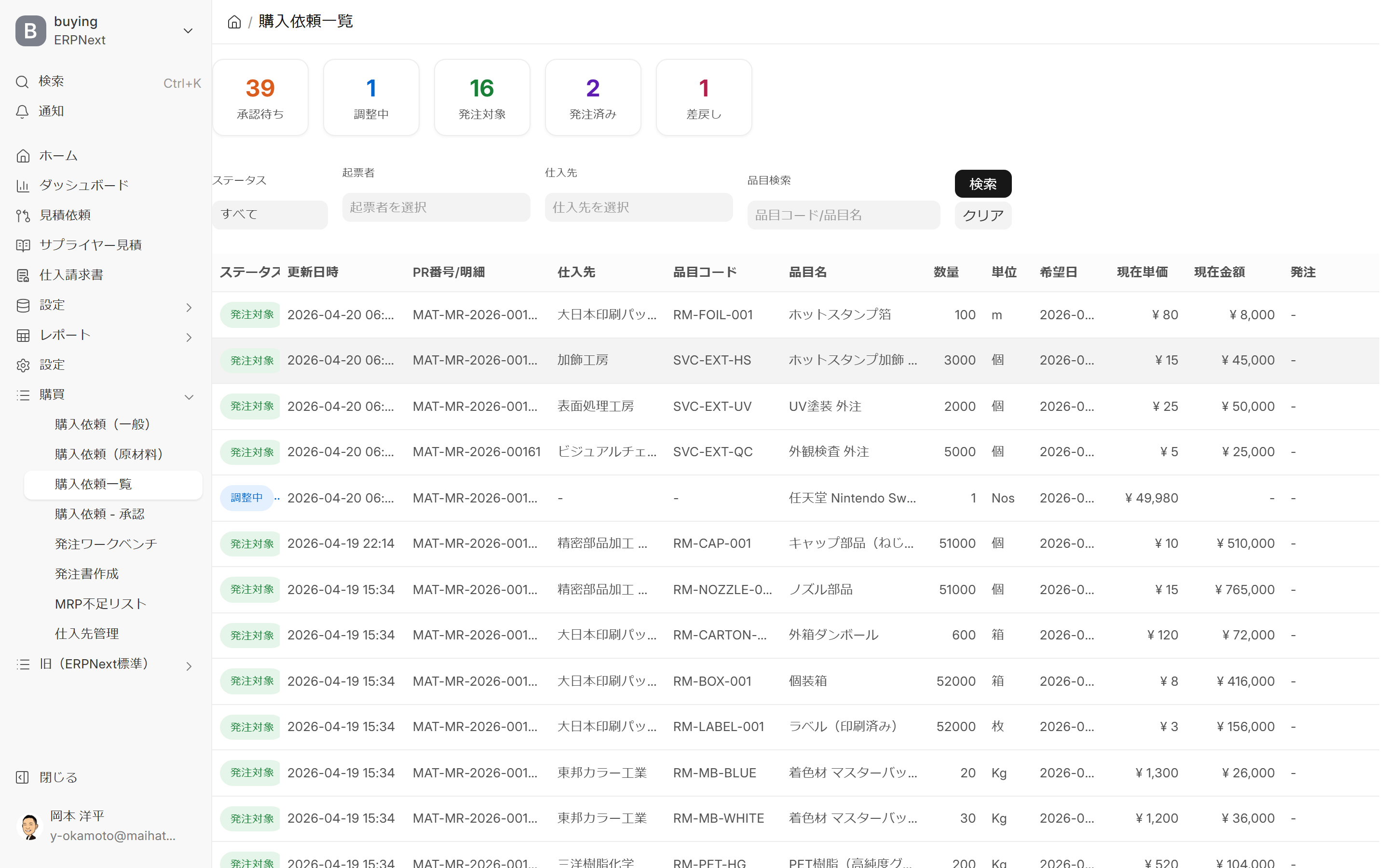Expand the レポート menu chevron
Image resolution: width=1389 pixels, height=868 pixels.
tap(189, 337)
